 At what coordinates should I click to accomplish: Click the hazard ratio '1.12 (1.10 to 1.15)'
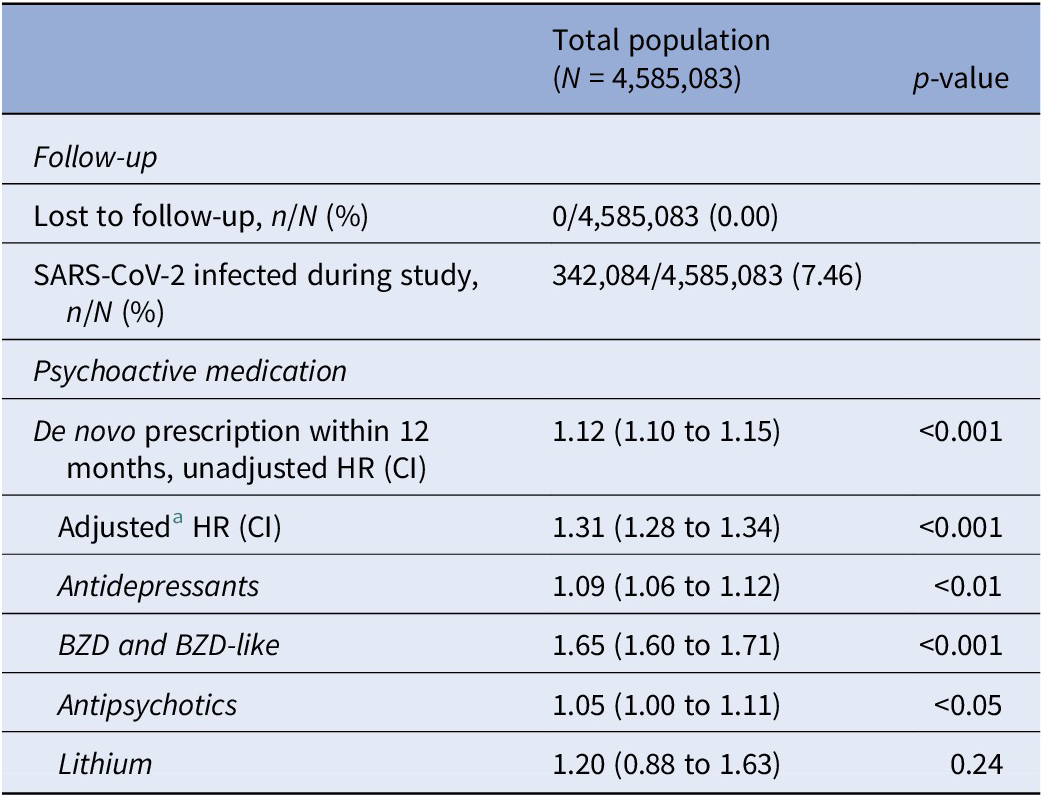(x=666, y=432)
